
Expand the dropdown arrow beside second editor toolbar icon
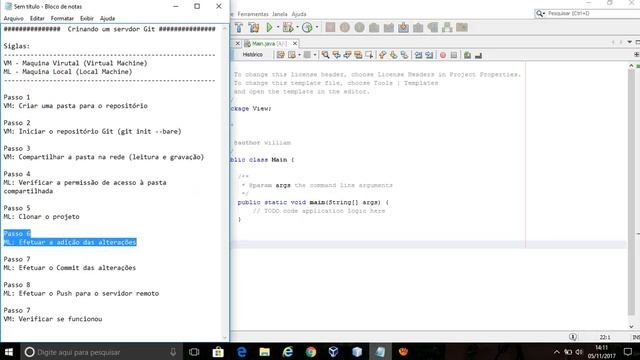pyautogui.click(x=299, y=55)
